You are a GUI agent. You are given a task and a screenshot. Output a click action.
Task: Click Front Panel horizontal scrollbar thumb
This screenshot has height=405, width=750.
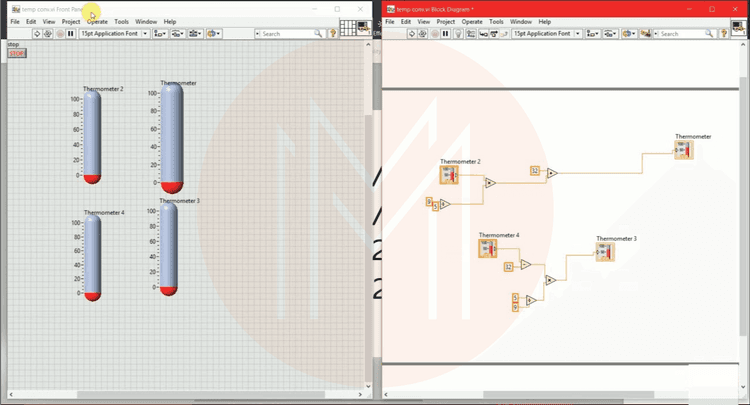click(x=201, y=394)
